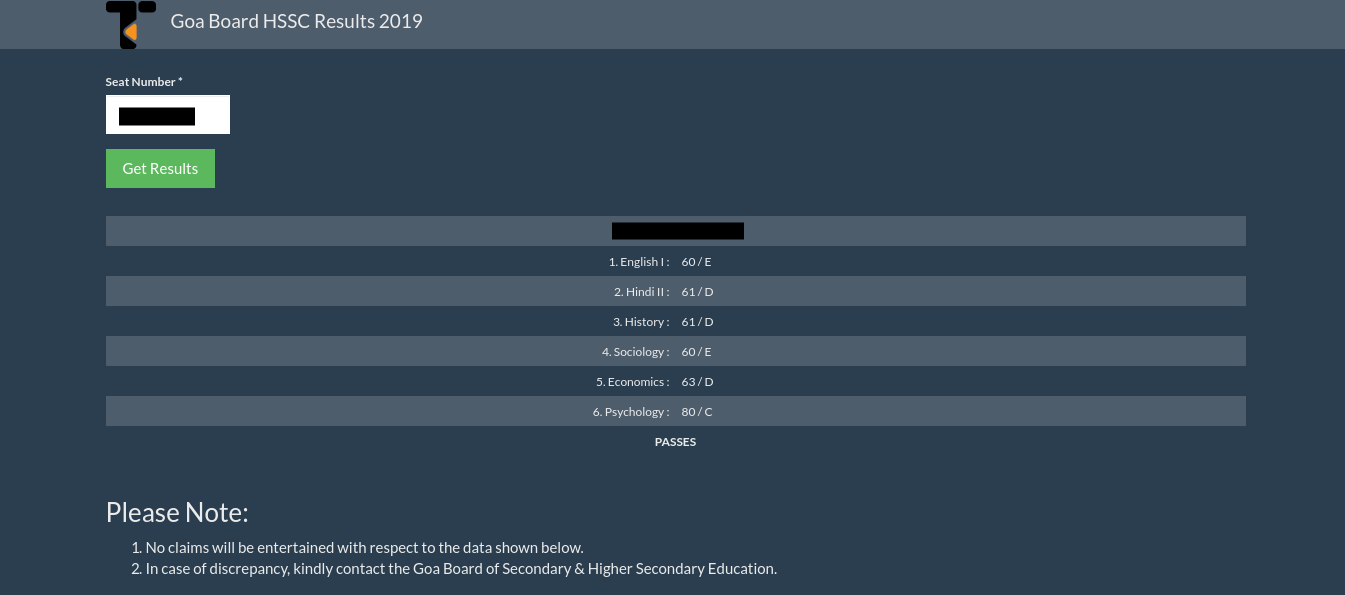Click the Please Note heading
Image resolution: width=1345 pixels, height=595 pixels.
177,512
